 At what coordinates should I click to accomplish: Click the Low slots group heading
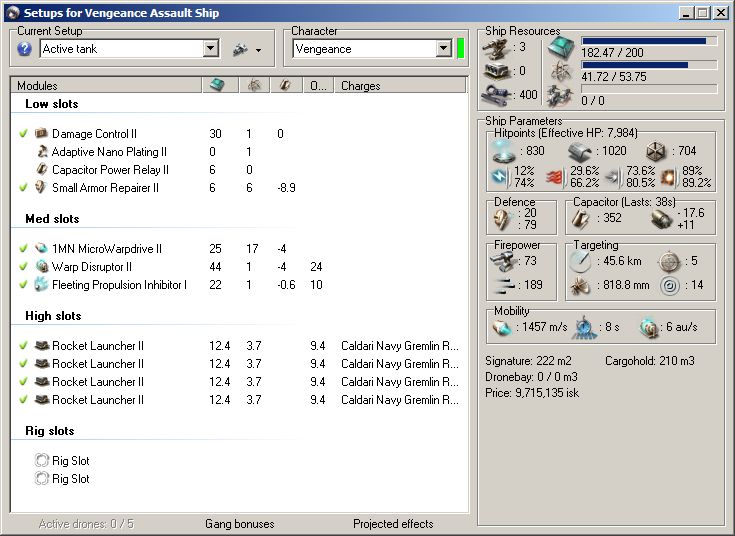(x=52, y=104)
